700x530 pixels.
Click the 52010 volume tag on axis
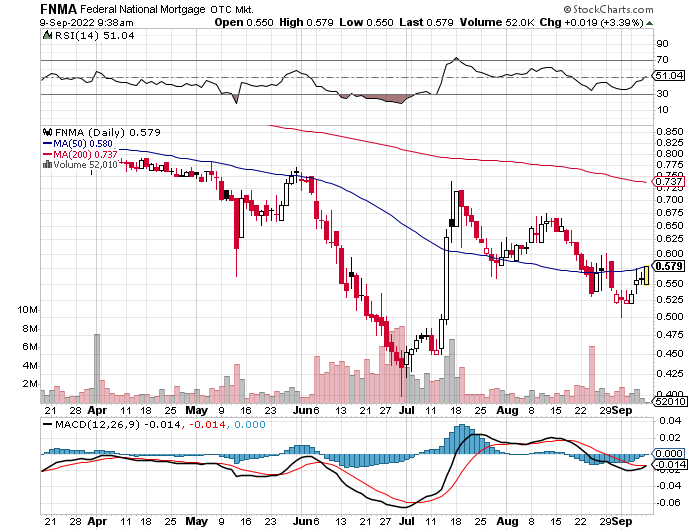[669, 401]
